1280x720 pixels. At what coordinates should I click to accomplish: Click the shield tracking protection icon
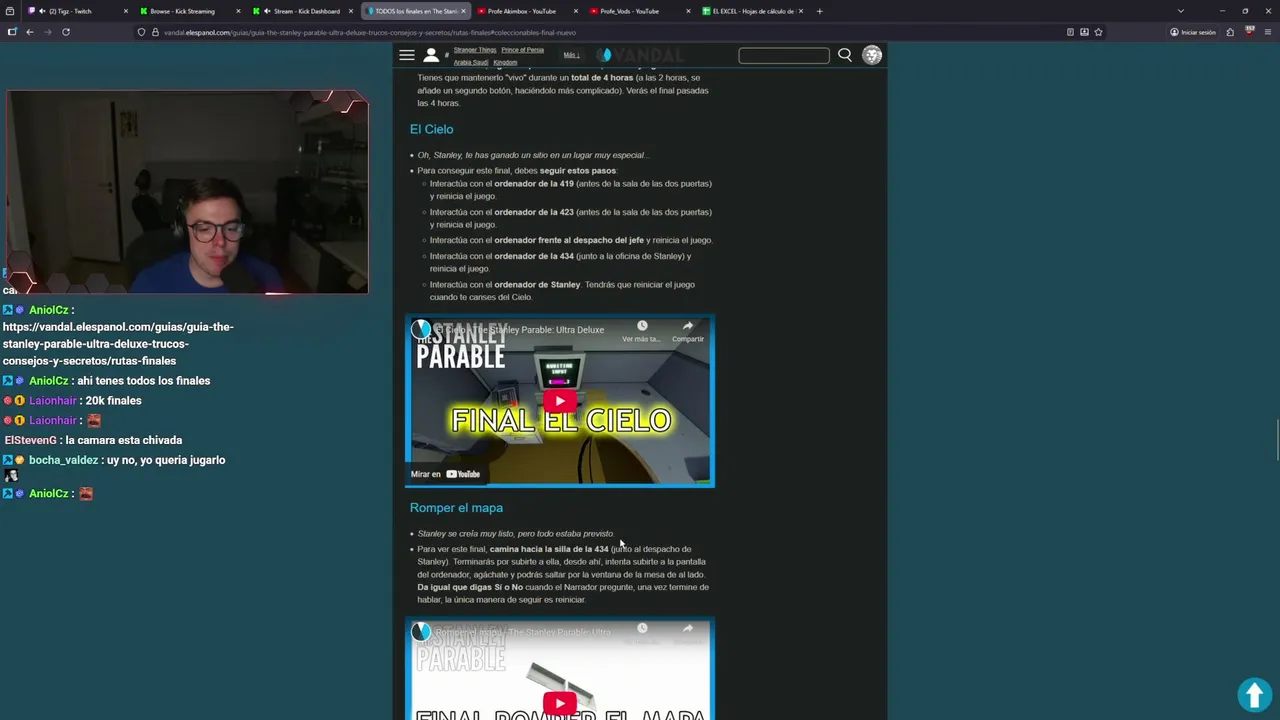pos(141,32)
